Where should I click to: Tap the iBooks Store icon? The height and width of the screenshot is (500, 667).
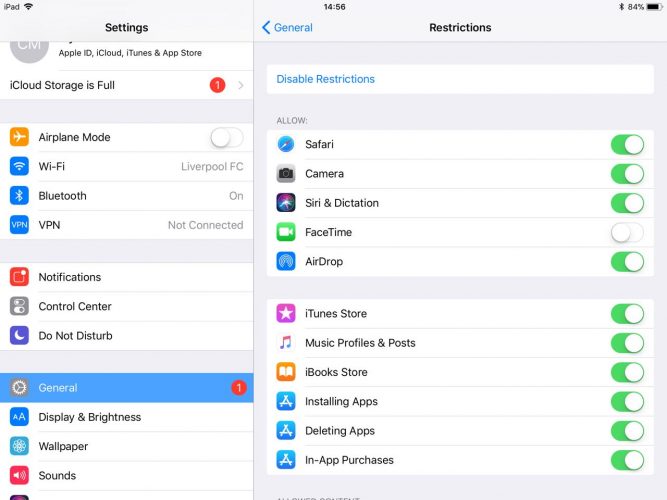[286, 372]
